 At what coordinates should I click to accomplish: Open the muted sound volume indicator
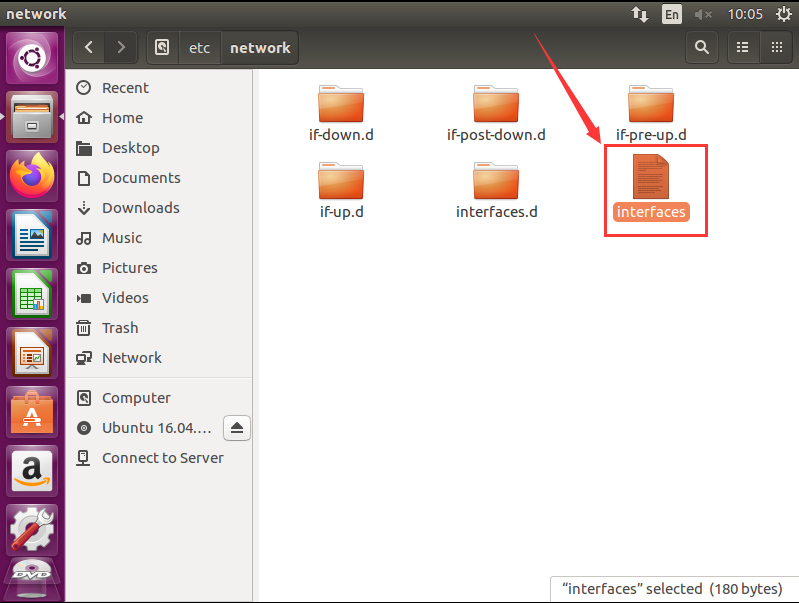pos(703,14)
